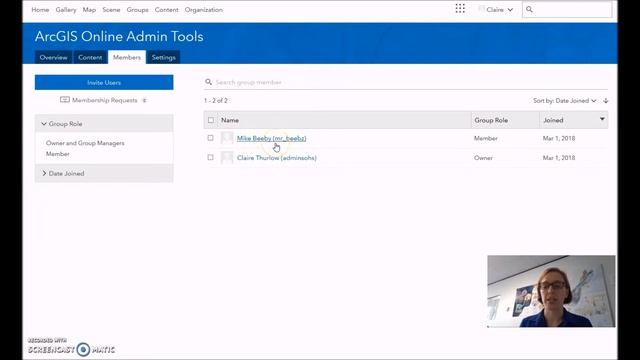Open the Sort by Date Joined dropdown
This screenshot has height=360, width=640.
click(564, 100)
